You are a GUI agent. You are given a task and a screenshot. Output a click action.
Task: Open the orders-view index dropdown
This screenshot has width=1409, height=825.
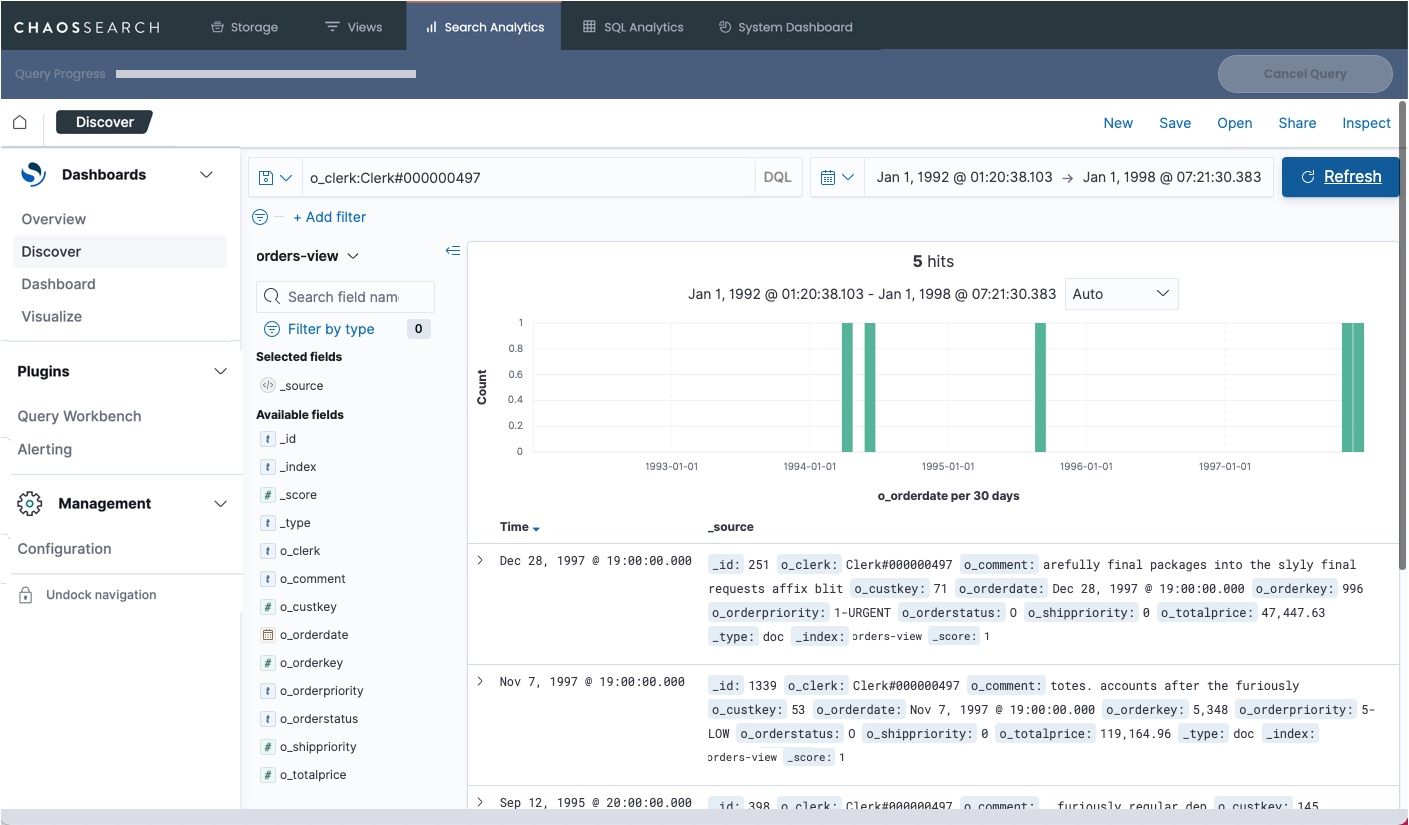[308, 256]
